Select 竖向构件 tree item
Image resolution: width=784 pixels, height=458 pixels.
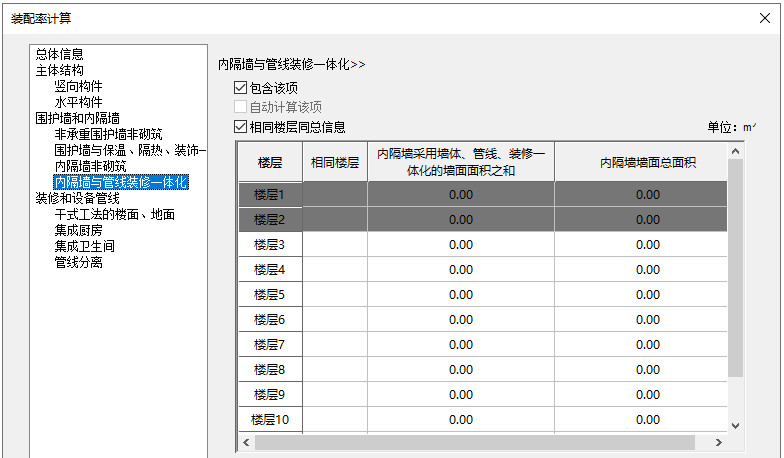(78, 87)
